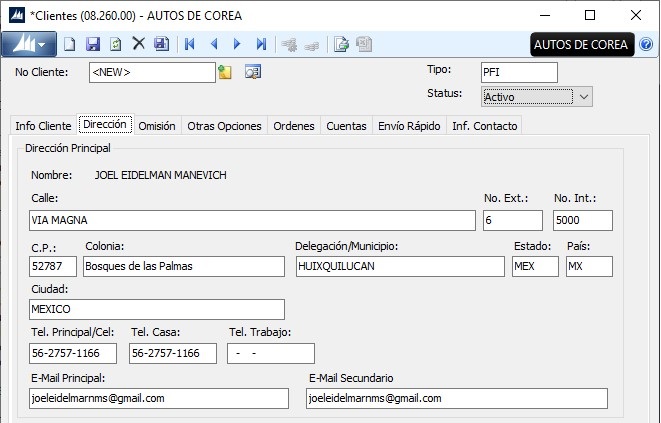Go to the next record
Image resolution: width=661 pixels, height=423 pixels.
pyautogui.click(x=237, y=44)
